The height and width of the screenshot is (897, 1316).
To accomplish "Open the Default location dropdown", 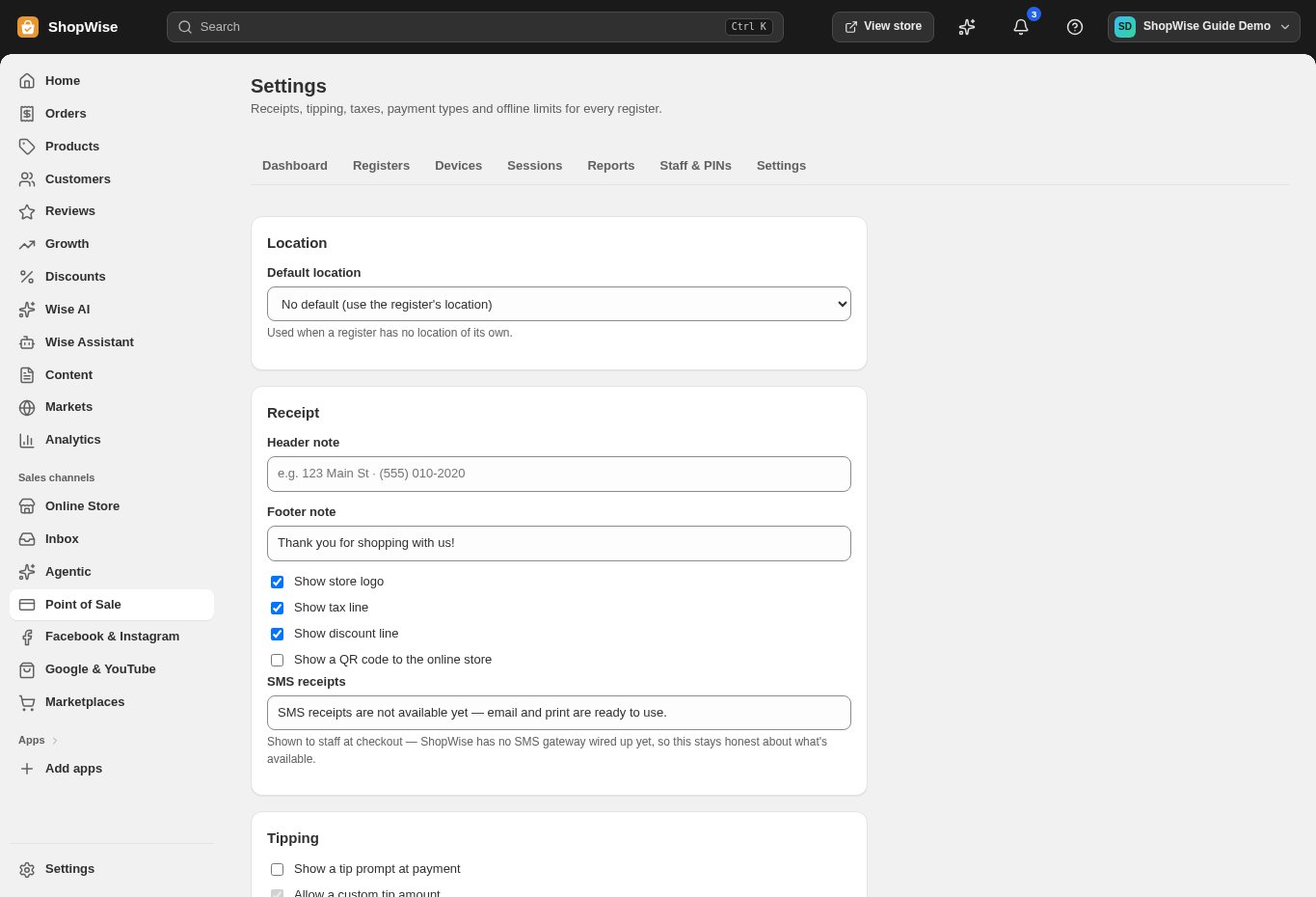I will (559, 304).
